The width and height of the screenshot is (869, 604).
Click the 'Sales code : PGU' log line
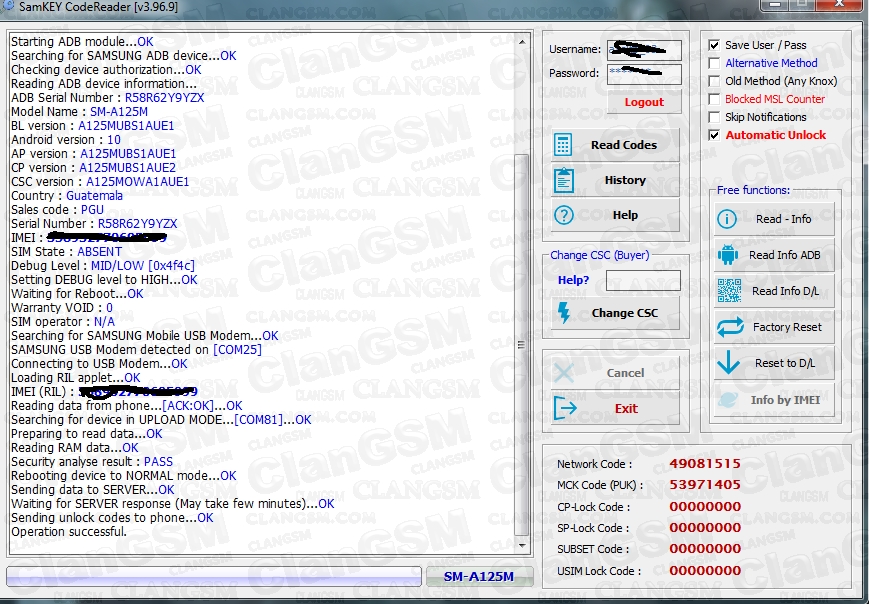coord(58,209)
